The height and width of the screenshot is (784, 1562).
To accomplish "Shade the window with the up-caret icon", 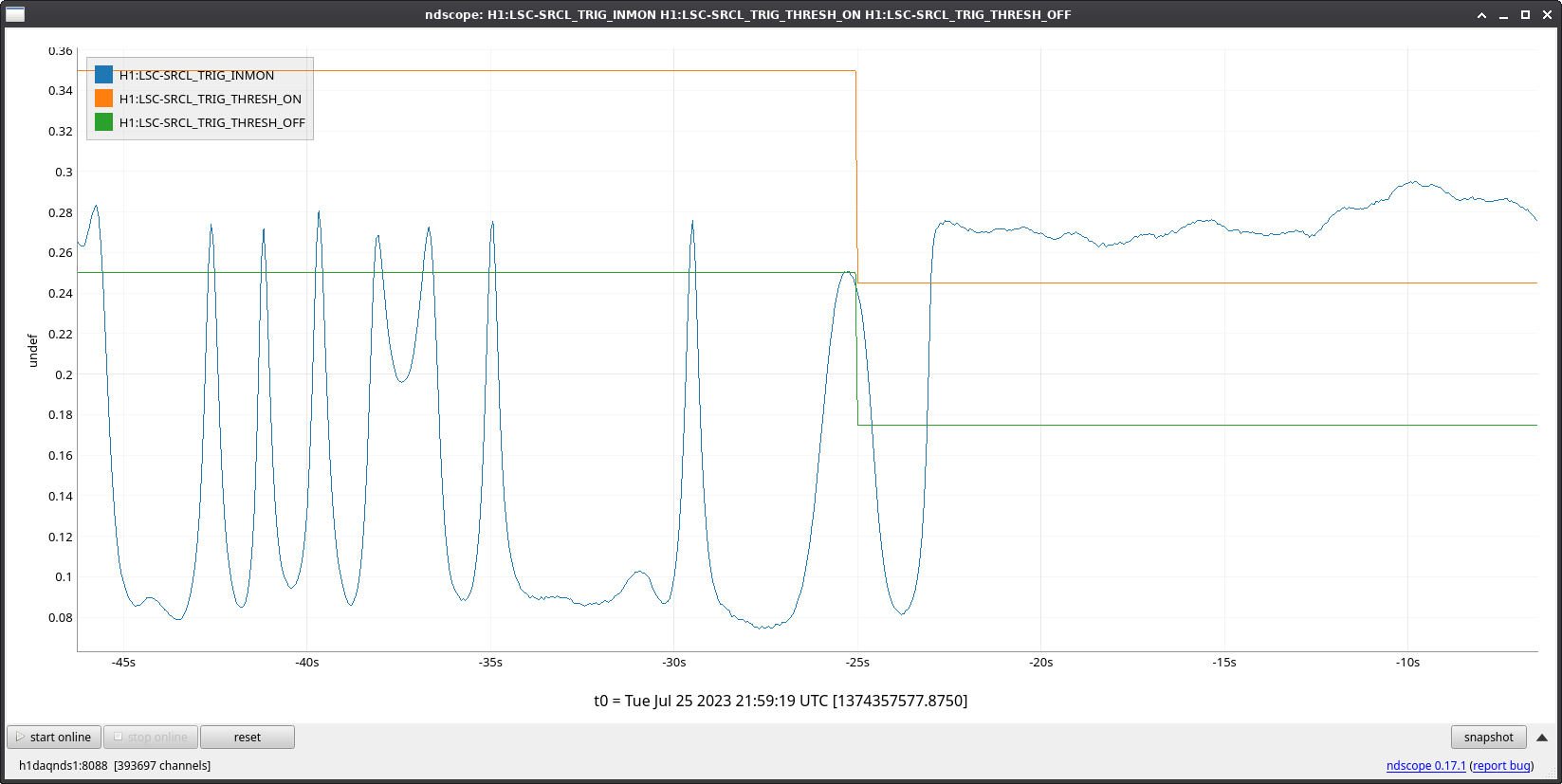I will coord(1481,14).
